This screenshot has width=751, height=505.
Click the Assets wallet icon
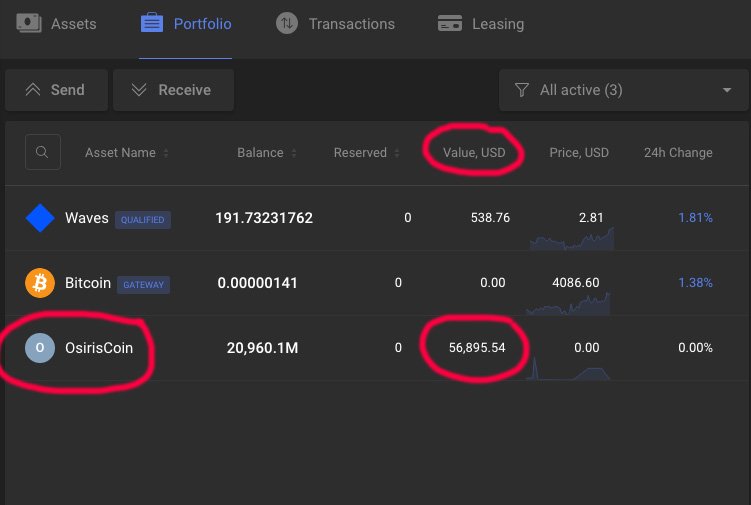pos(29,23)
